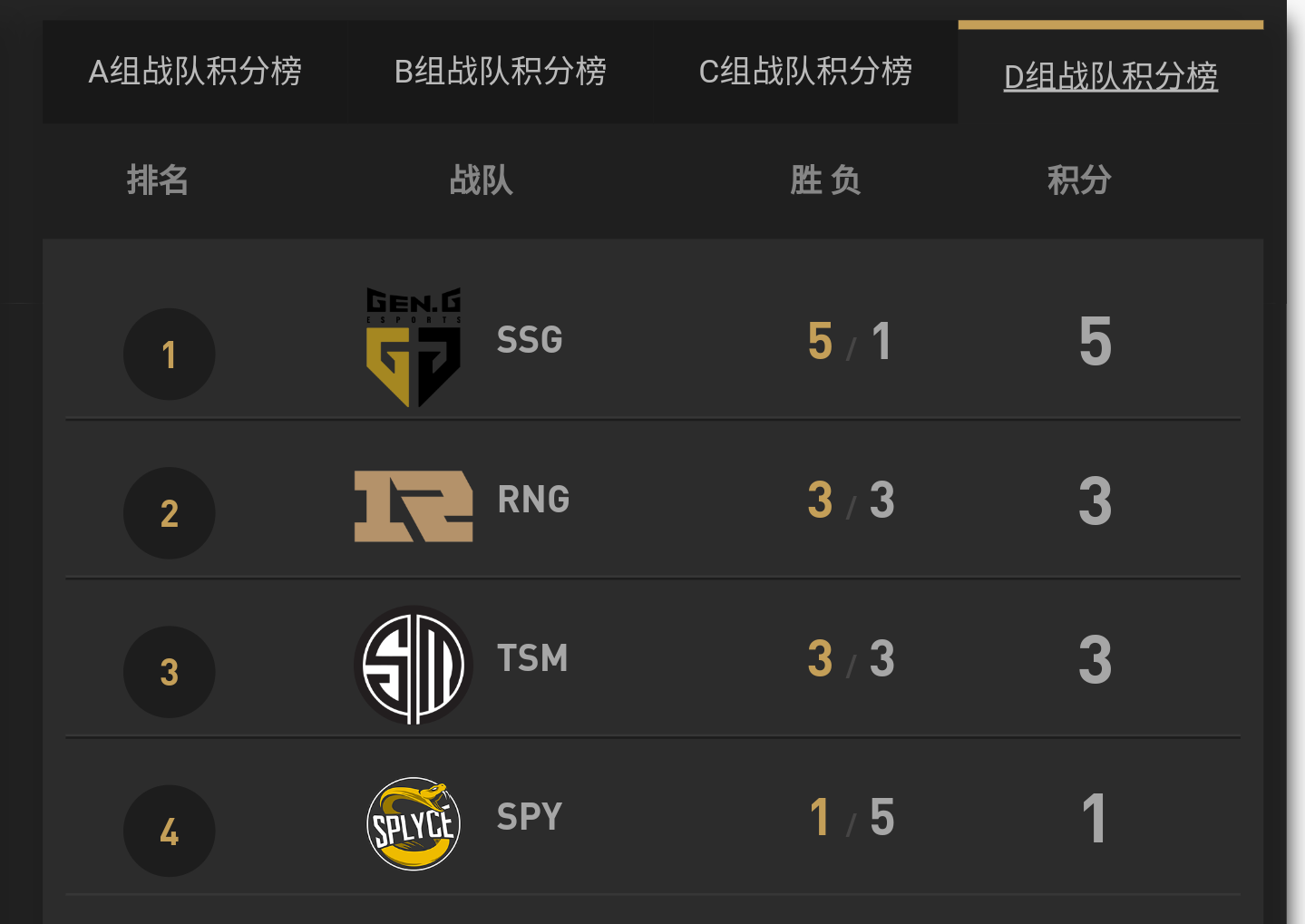Click the SSG team name
Screen dimensions: 1305x924
(x=530, y=341)
